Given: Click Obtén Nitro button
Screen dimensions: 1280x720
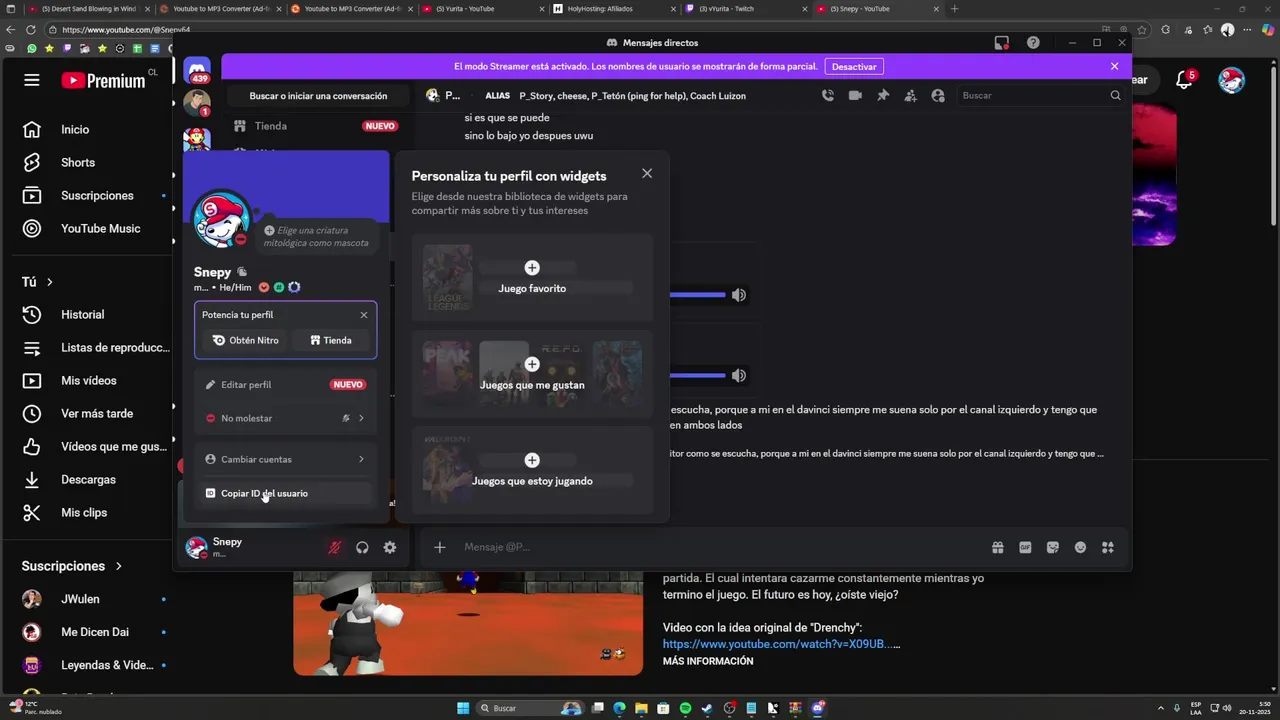Looking at the screenshot, I should 246,340.
